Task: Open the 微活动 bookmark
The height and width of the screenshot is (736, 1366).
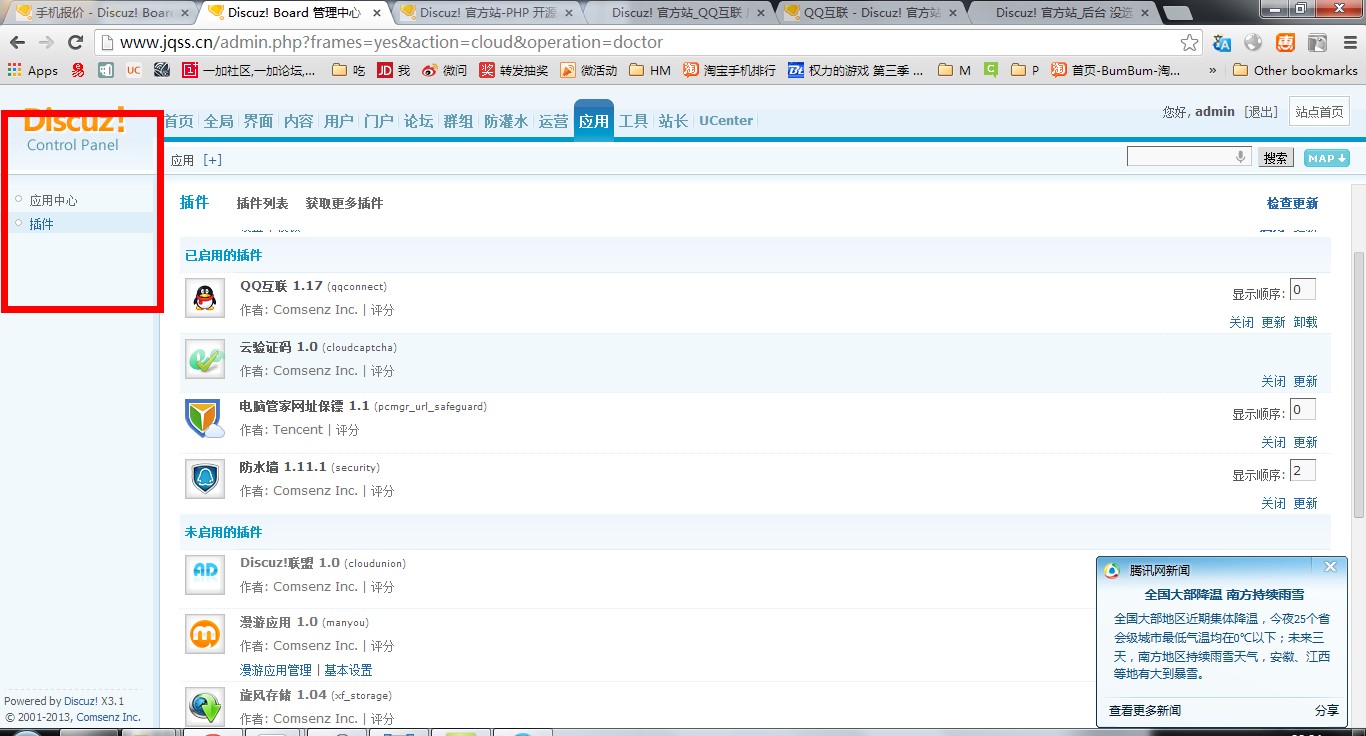Action: point(588,71)
